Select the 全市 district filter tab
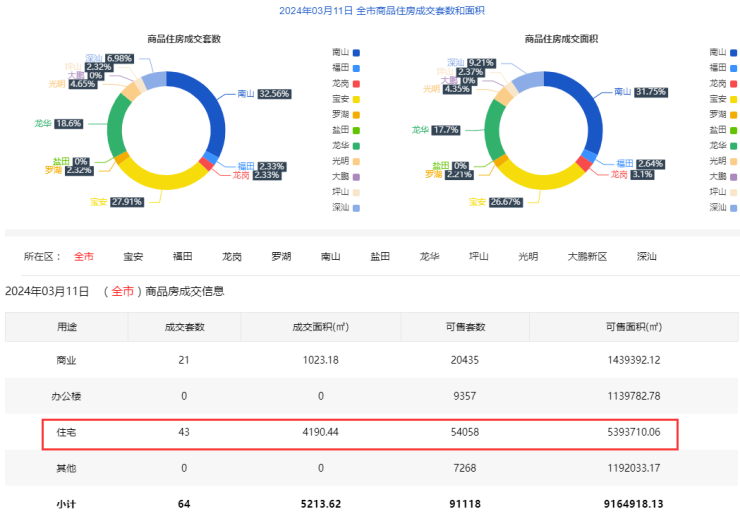This screenshot has height=514, width=740. coord(84,257)
